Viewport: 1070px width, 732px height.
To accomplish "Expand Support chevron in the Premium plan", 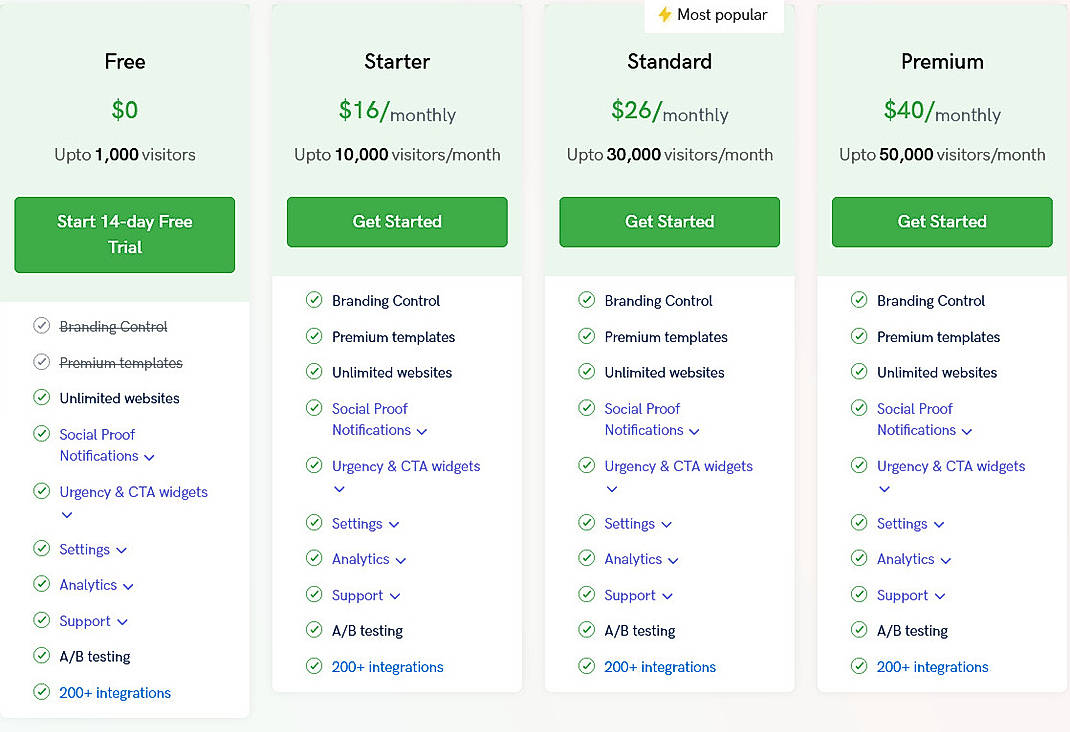I will coord(939,596).
